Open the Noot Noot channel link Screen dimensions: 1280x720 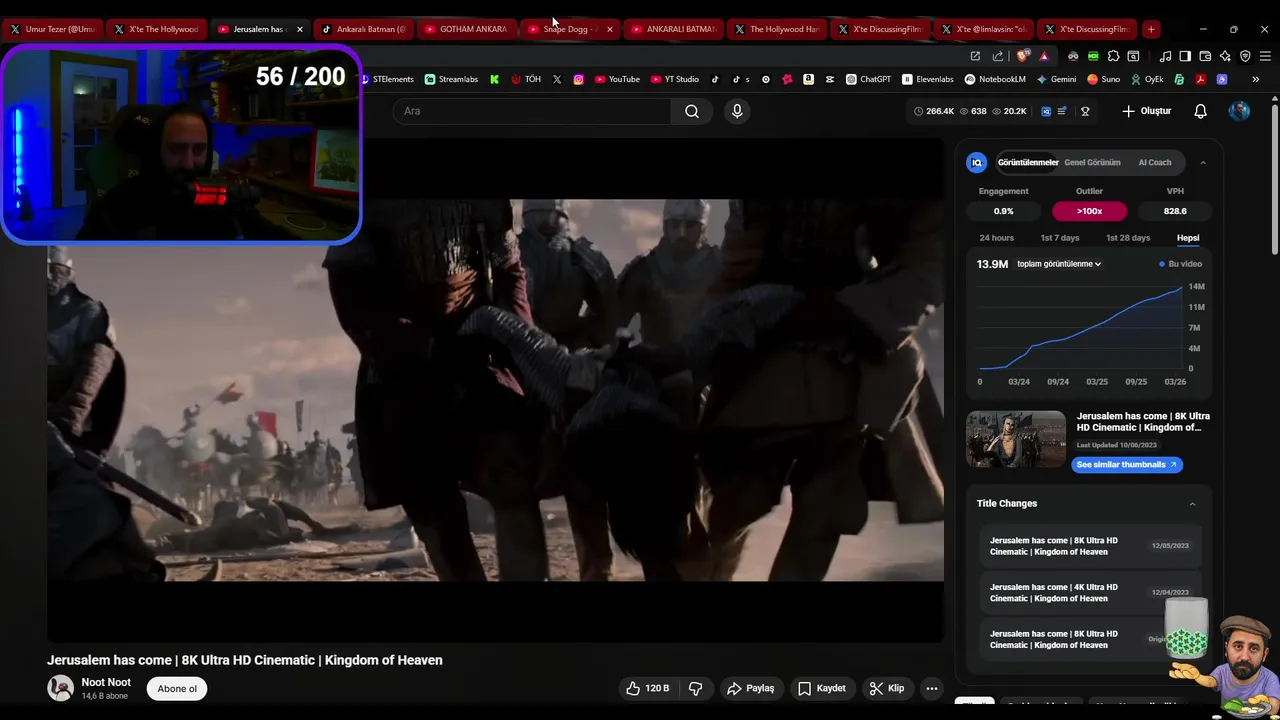[x=106, y=682]
